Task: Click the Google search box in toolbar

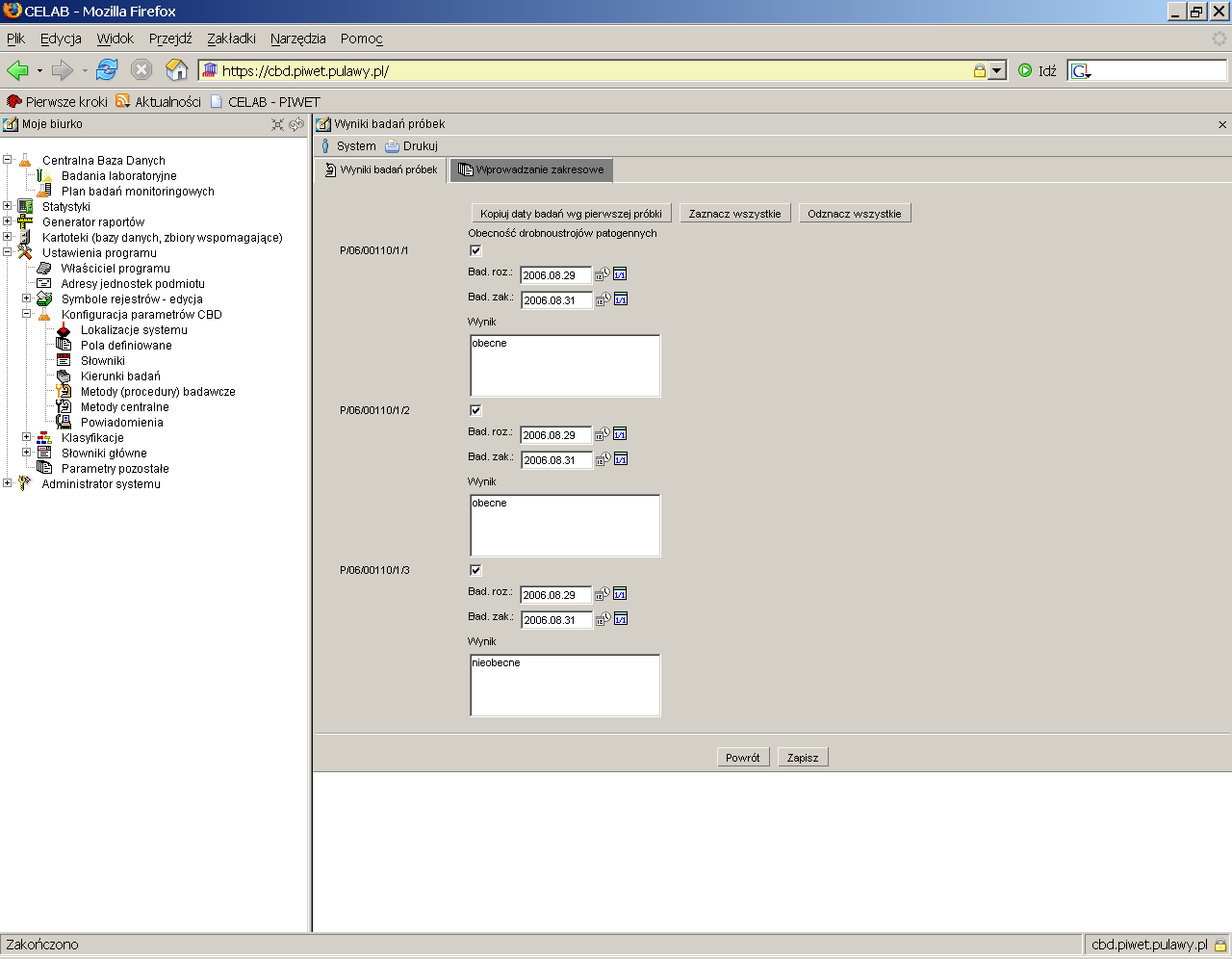Action: point(1147,70)
